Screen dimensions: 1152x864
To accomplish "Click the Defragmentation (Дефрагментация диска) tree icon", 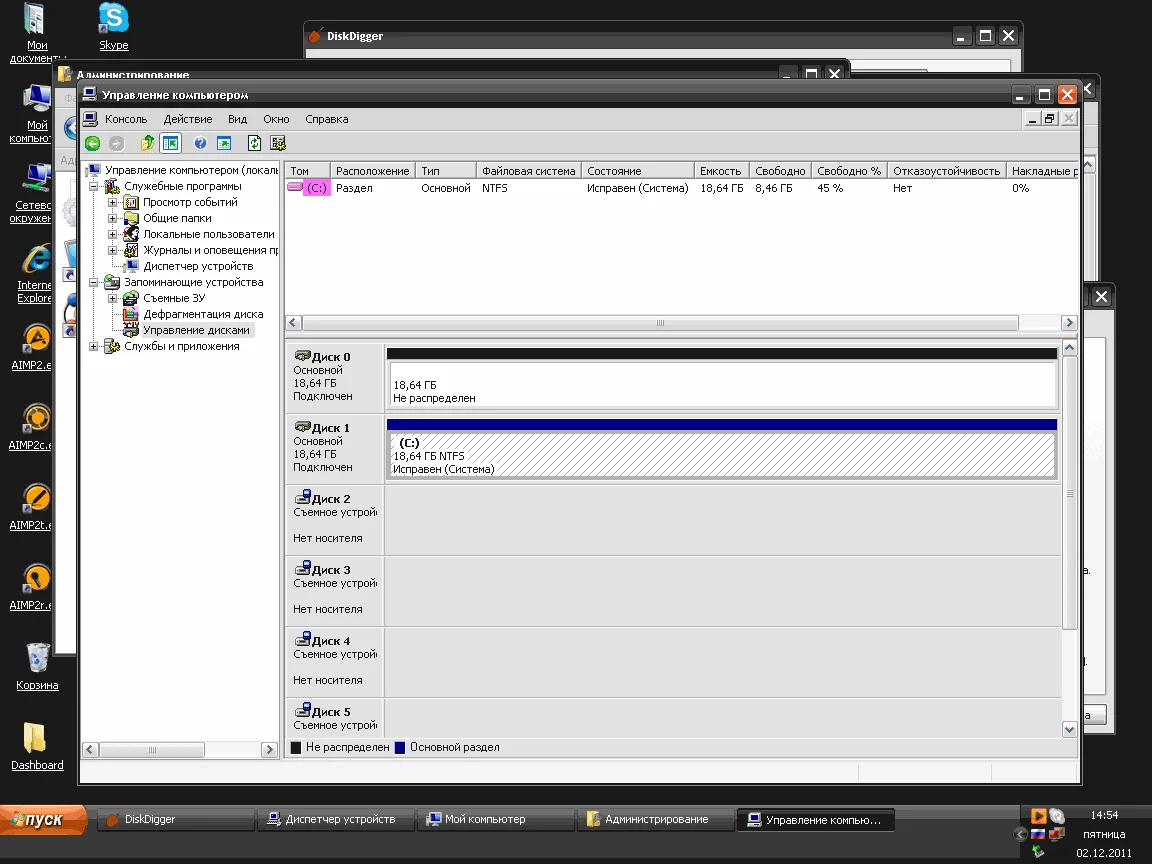I will 131,314.
